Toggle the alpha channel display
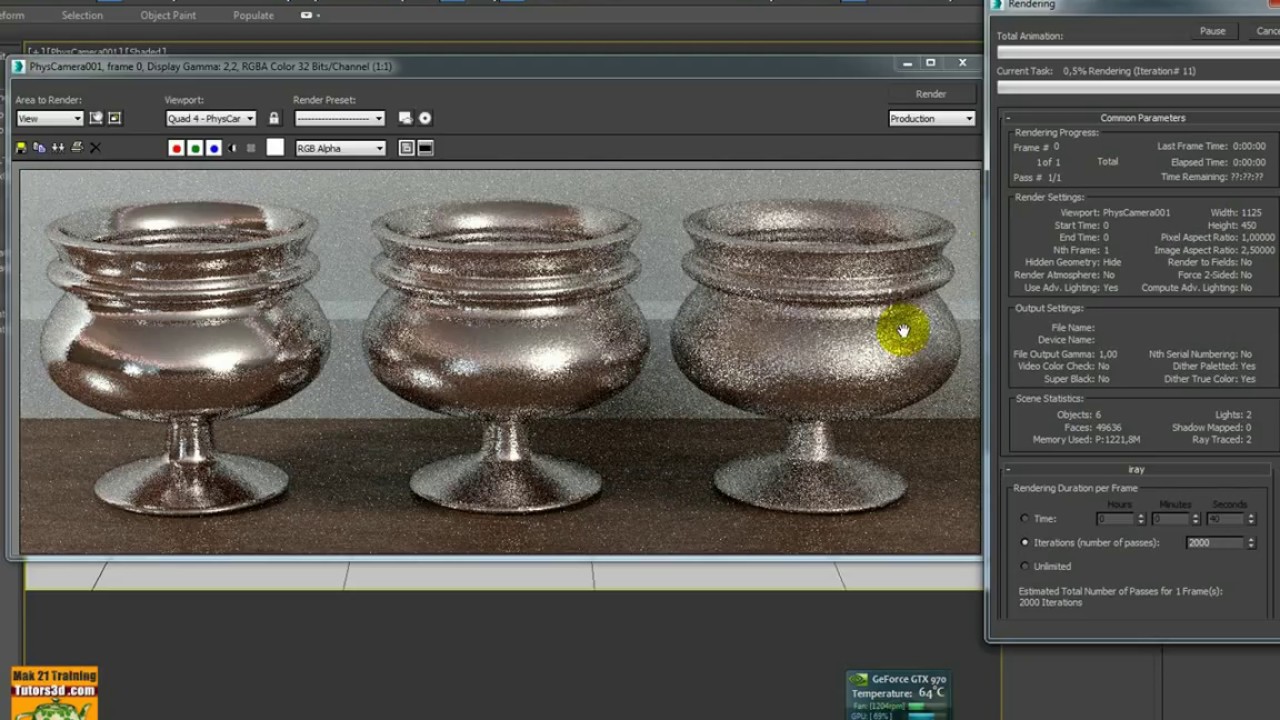 [x=233, y=148]
